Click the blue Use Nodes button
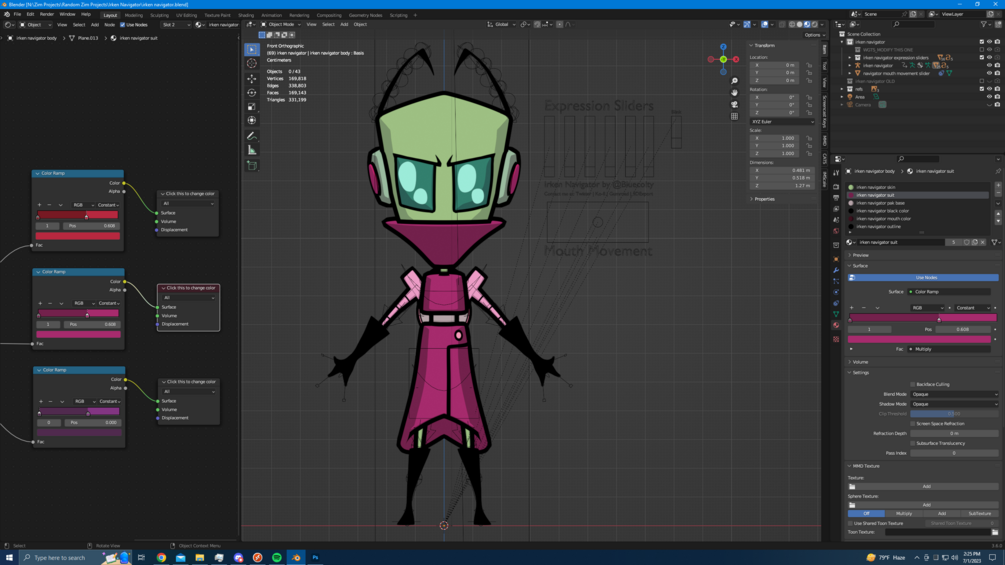This screenshot has height=565, width=1005. (926, 277)
